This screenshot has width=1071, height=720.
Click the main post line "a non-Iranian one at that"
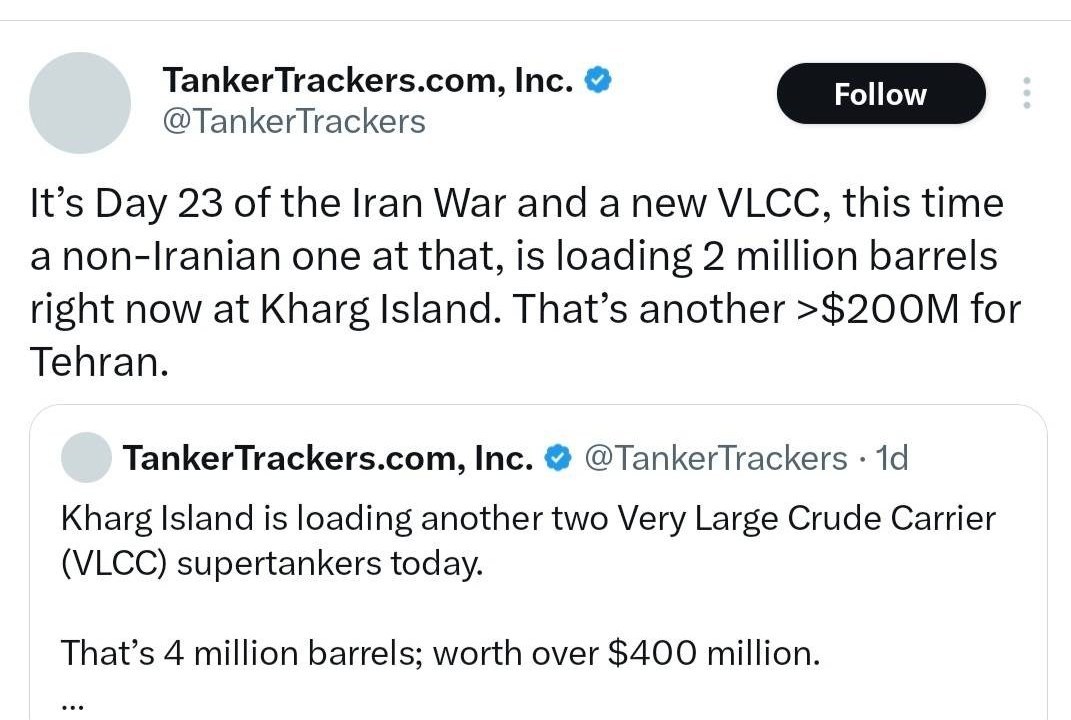point(514,256)
